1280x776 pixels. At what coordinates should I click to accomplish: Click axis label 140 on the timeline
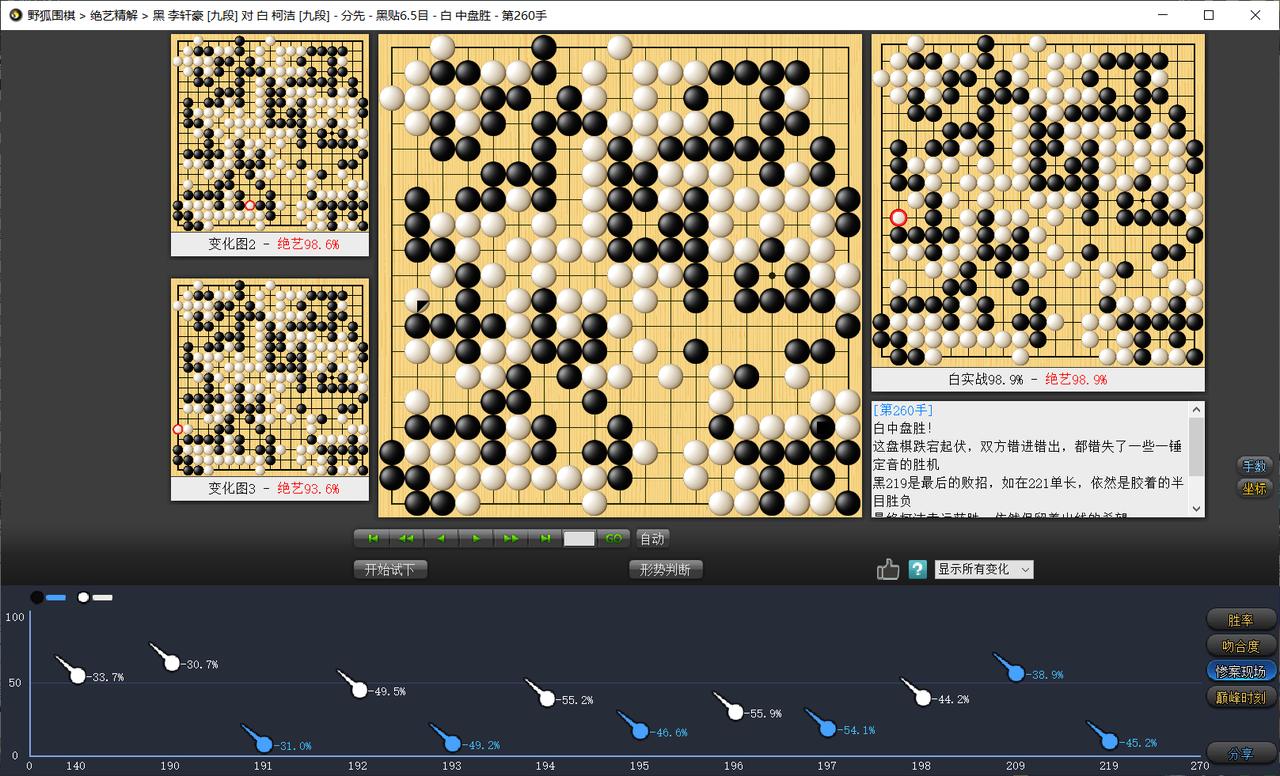pyautogui.click(x=76, y=766)
